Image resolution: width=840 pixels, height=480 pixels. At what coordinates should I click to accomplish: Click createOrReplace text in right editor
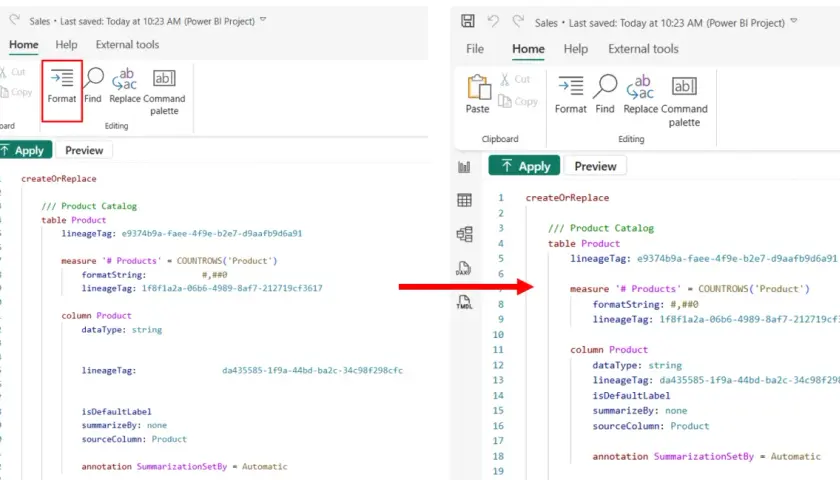(567, 198)
